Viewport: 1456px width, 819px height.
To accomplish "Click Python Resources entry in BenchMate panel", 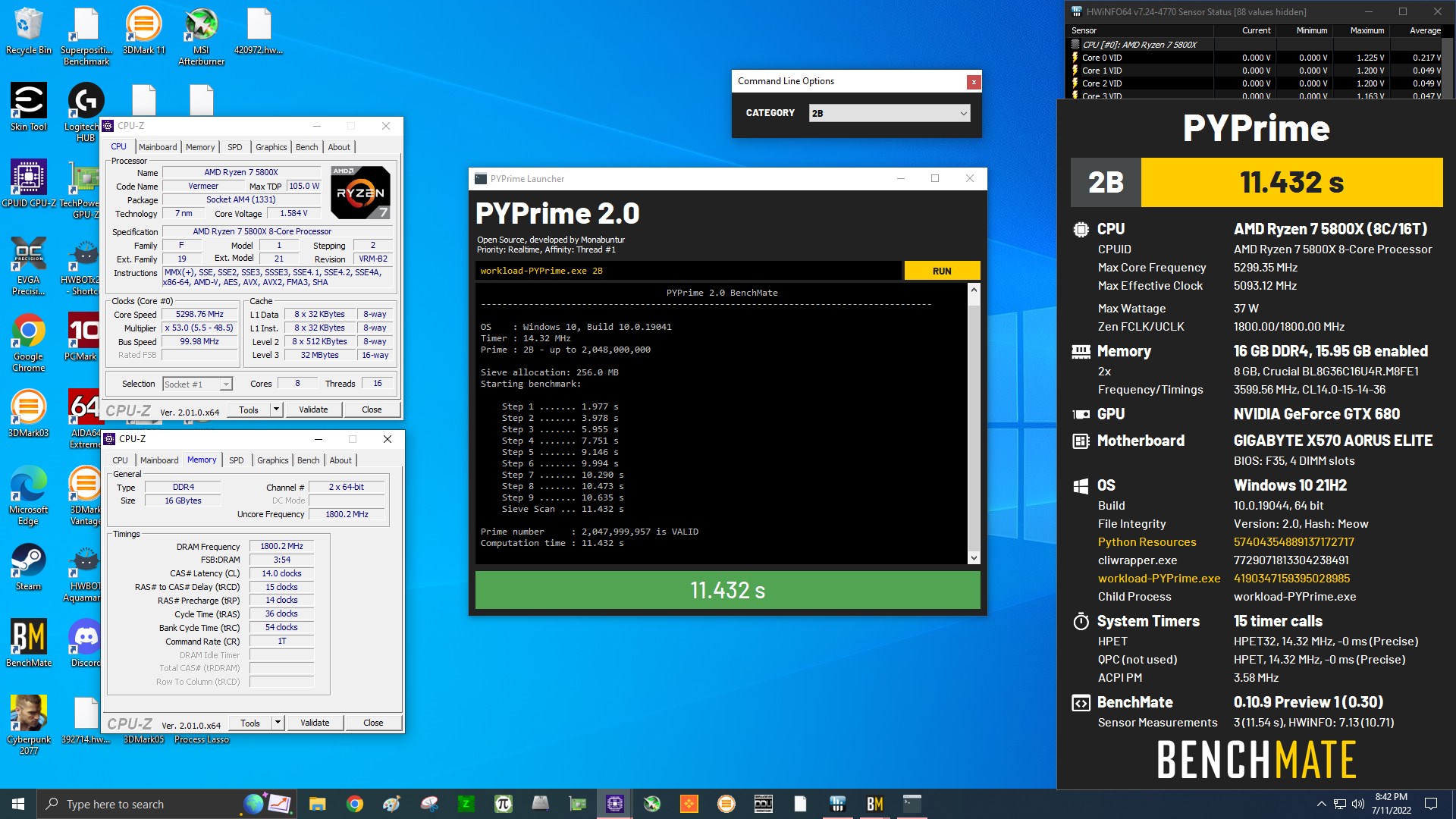I will click(x=1147, y=542).
